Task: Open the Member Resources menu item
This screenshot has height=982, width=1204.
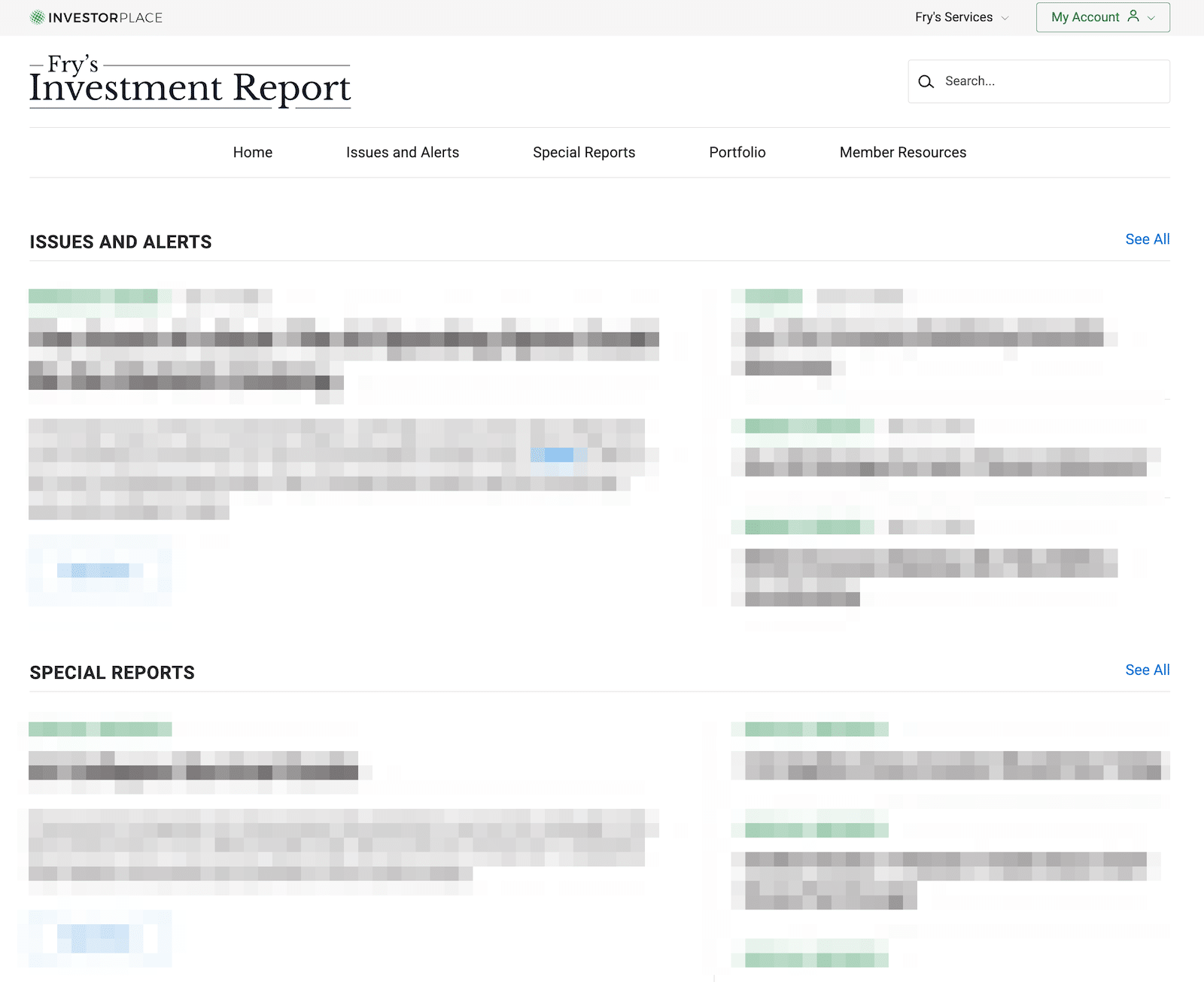Action: pyautogui.click(x=902, y=153)
